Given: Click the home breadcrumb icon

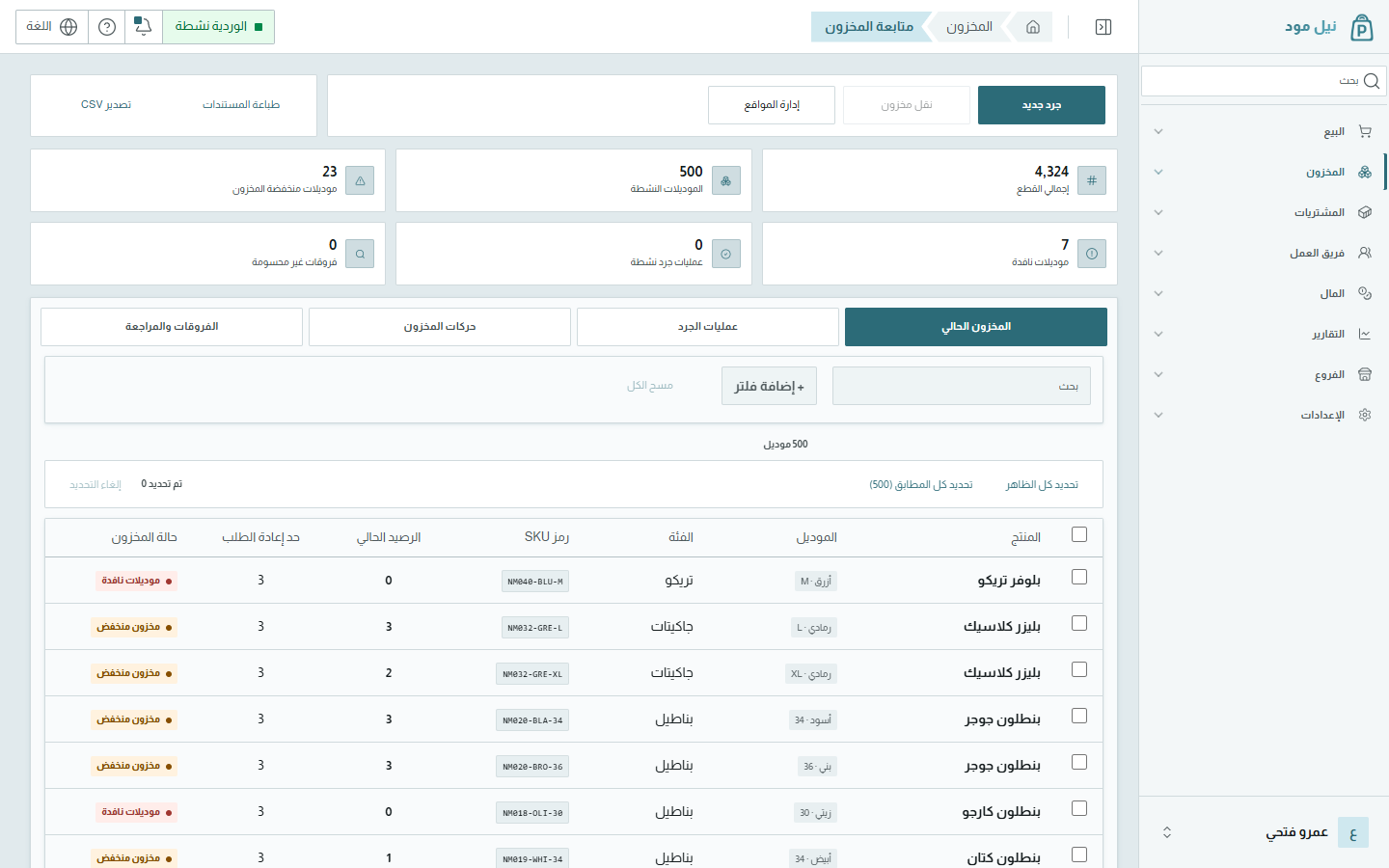Looking at the screenshot, I should (1033, 27).
